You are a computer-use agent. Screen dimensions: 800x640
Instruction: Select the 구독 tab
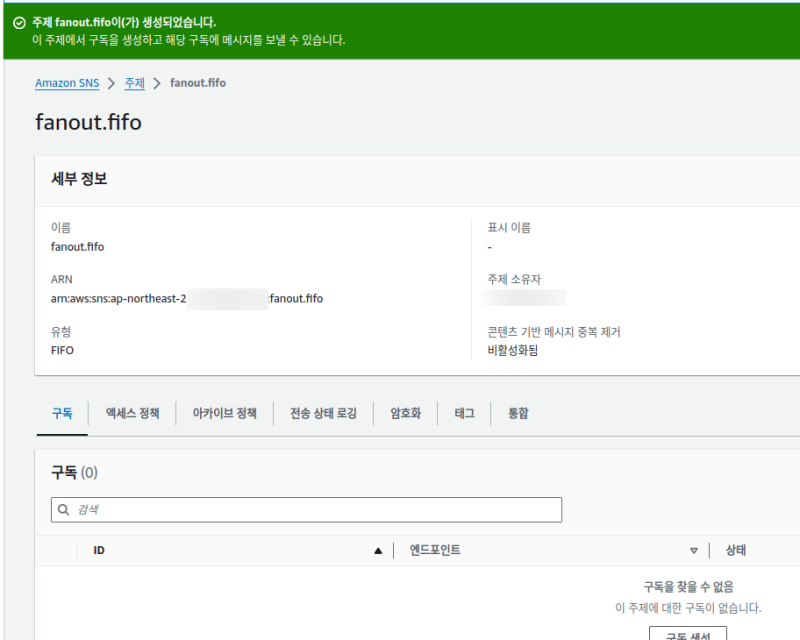pos(62,413)
